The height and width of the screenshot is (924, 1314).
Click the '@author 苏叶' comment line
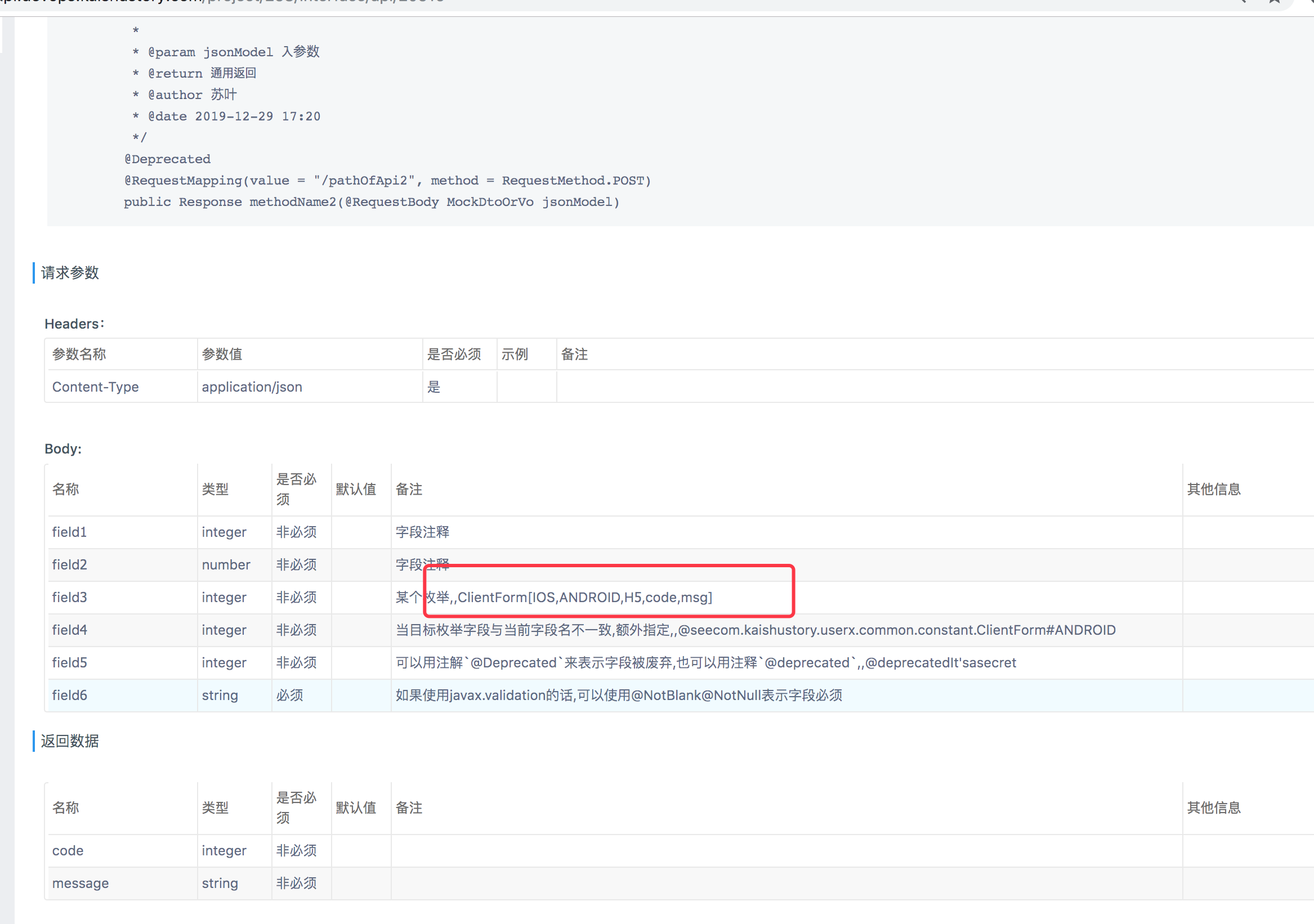(184, 95)
